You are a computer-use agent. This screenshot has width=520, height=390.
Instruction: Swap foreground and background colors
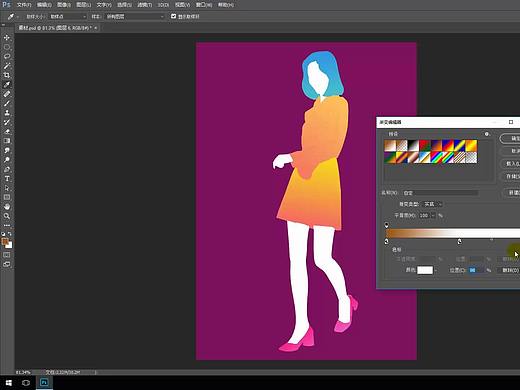[x=10, y=234]
